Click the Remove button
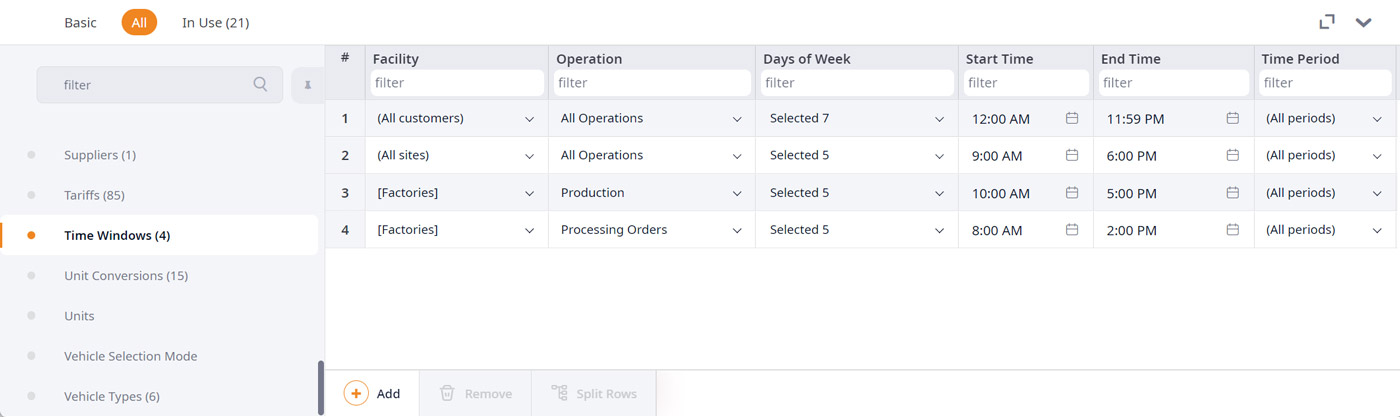The height and width of the screenshot is (417, 1400). (x=476, y=394)
